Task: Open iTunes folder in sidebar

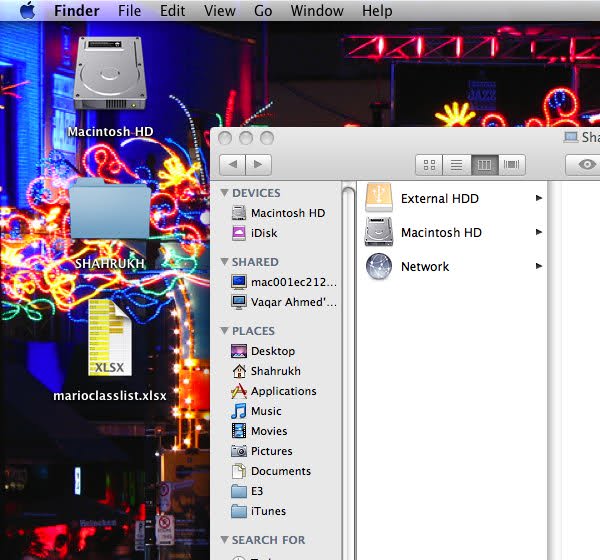Action: point(258,511)
